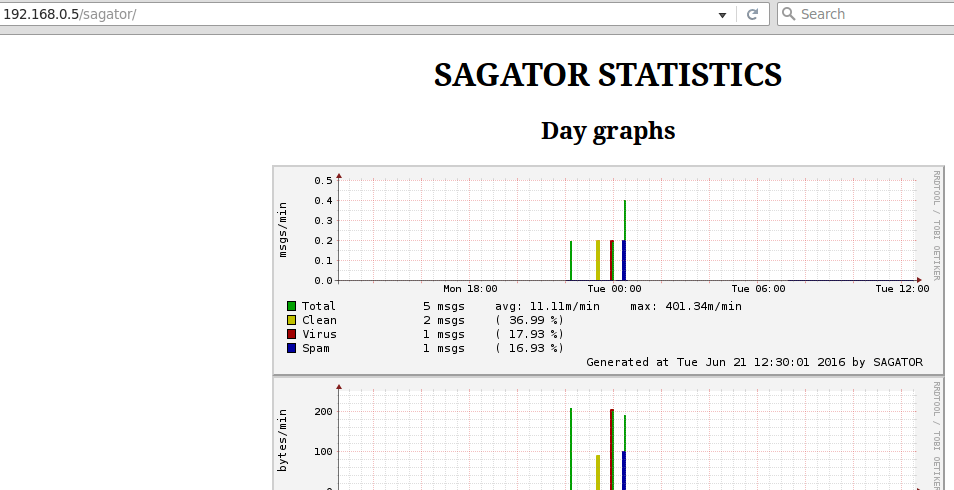
Task: Click the blue Spam legend swatch
Action: [x=291, y=348]
